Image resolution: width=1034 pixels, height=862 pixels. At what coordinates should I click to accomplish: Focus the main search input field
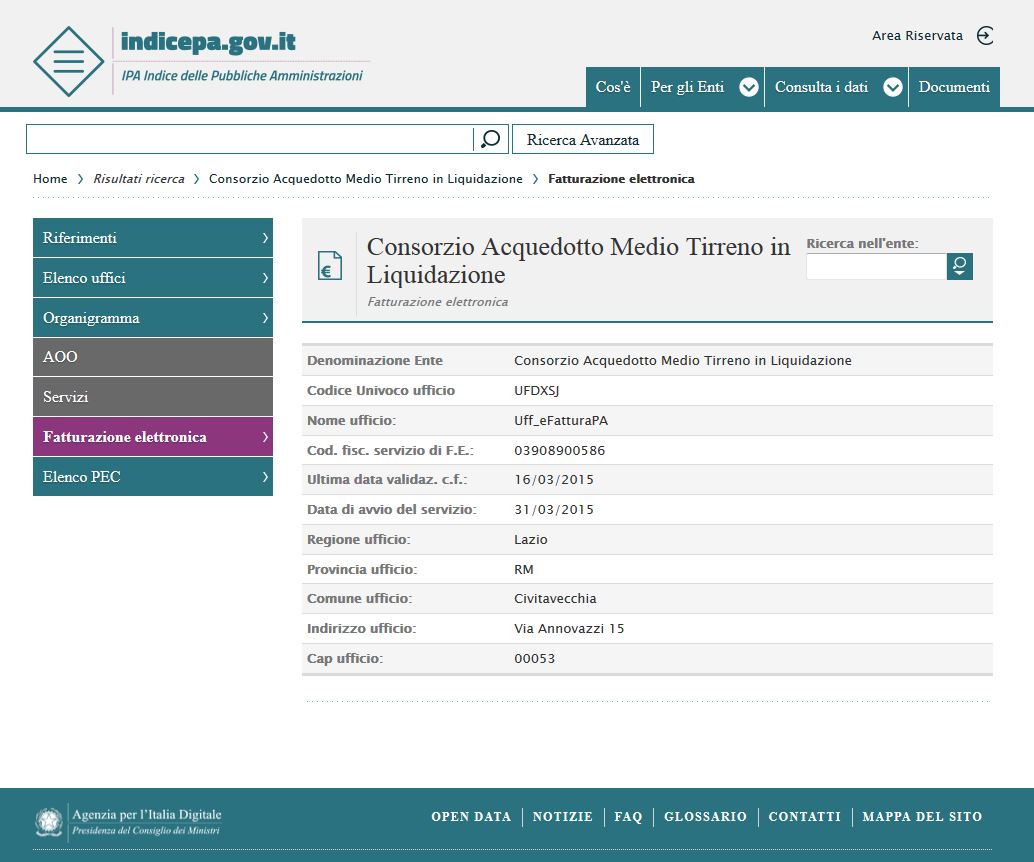(249, 139)
